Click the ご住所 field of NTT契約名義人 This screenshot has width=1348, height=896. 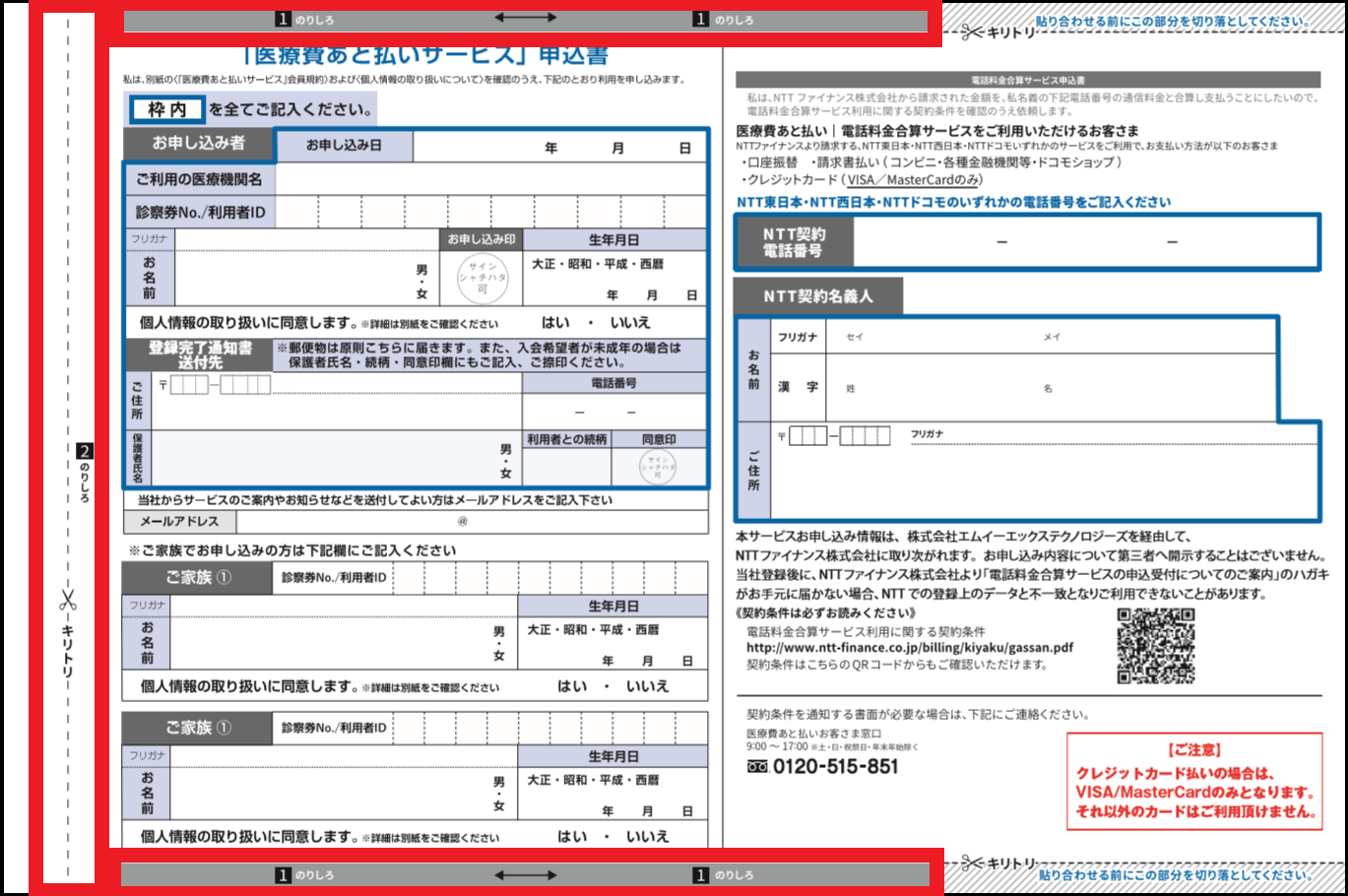click(1044, 472)
